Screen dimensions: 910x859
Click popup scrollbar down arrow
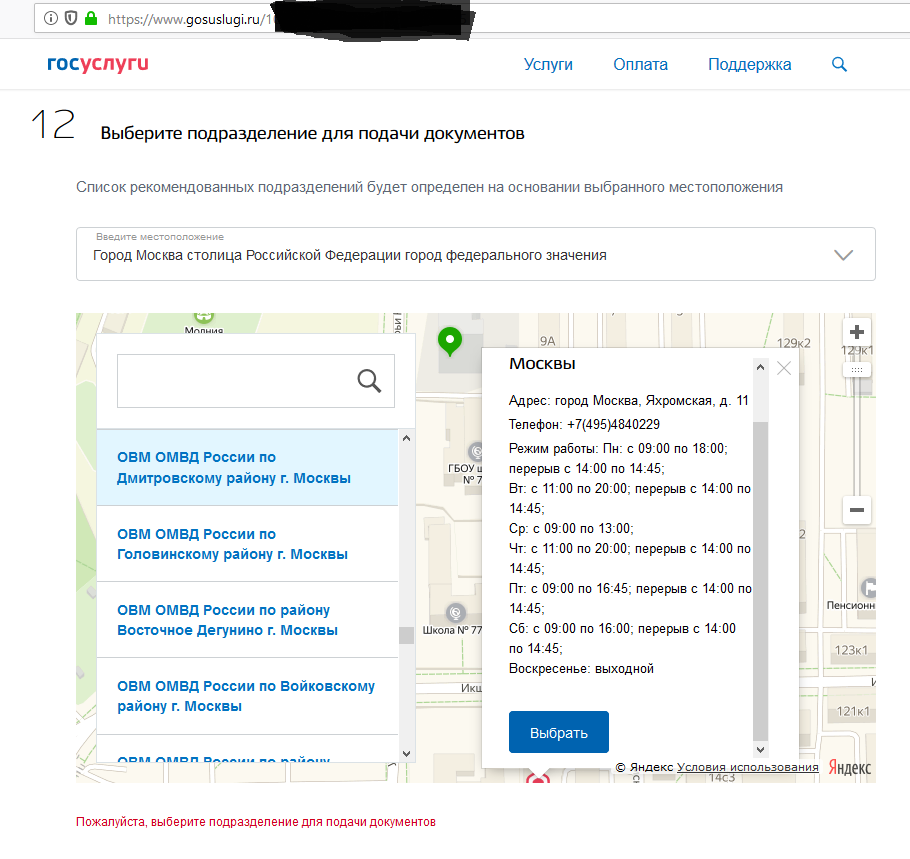[x=760, y=749]
